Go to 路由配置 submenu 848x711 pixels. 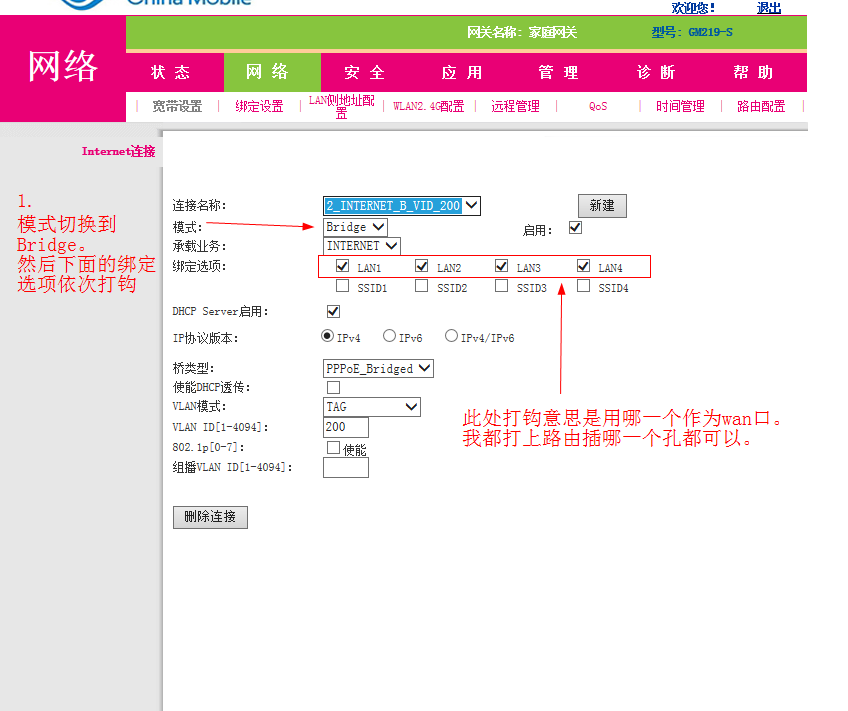[x=761, y=107]
